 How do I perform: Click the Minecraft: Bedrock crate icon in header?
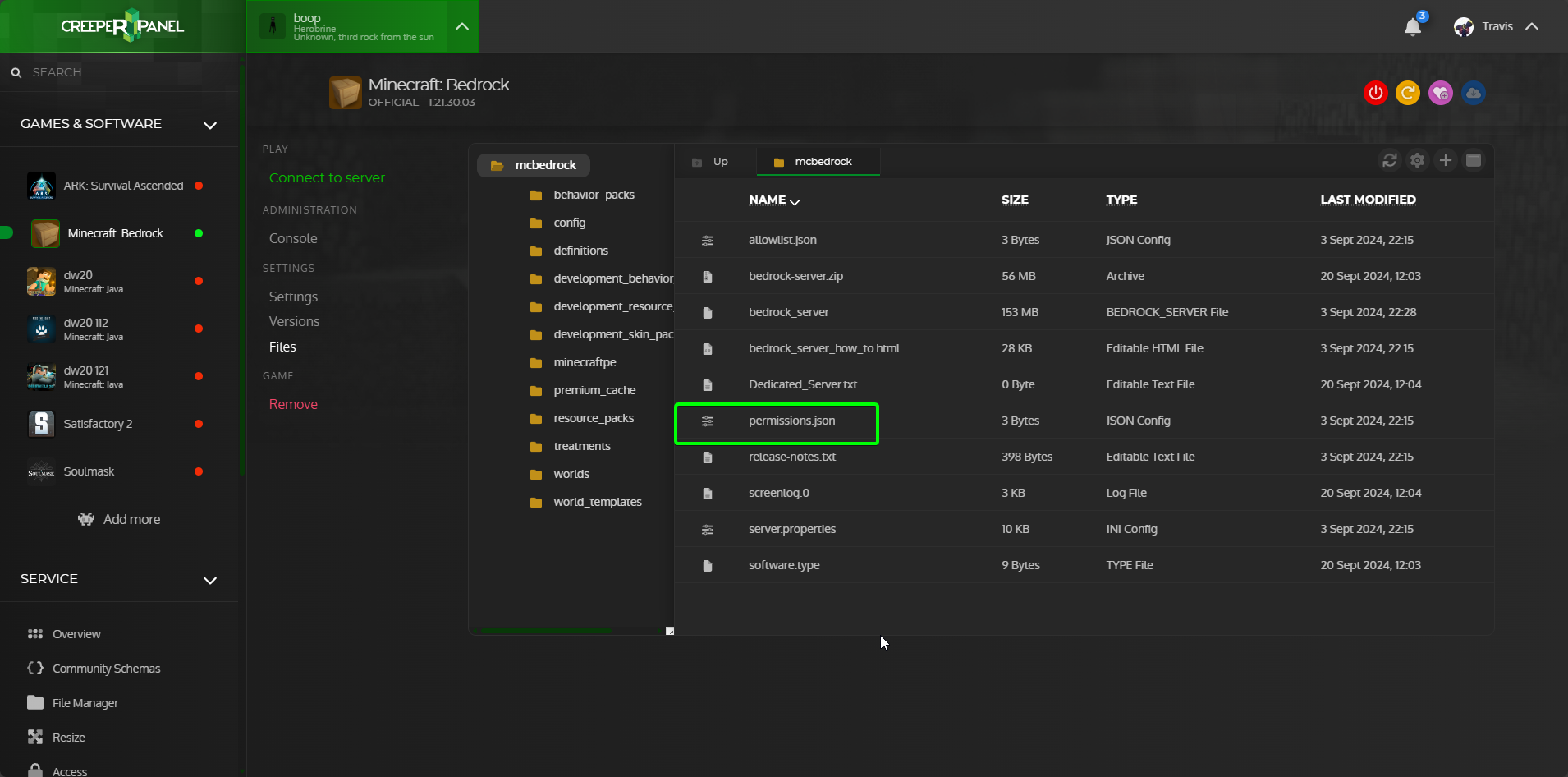[x=346, y=93]
